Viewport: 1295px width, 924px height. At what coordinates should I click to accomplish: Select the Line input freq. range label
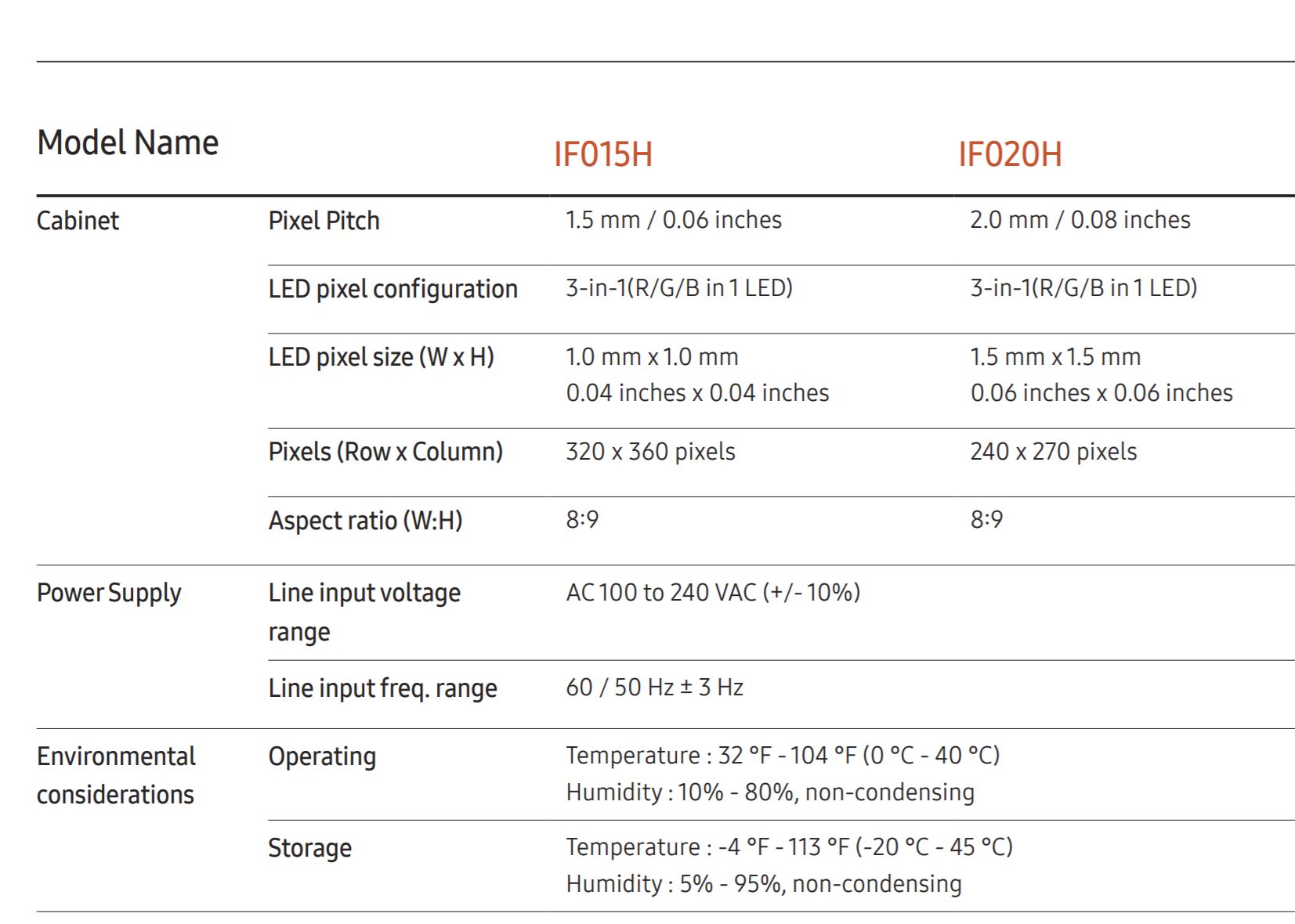pyautogui.click(x=382, y=688)
